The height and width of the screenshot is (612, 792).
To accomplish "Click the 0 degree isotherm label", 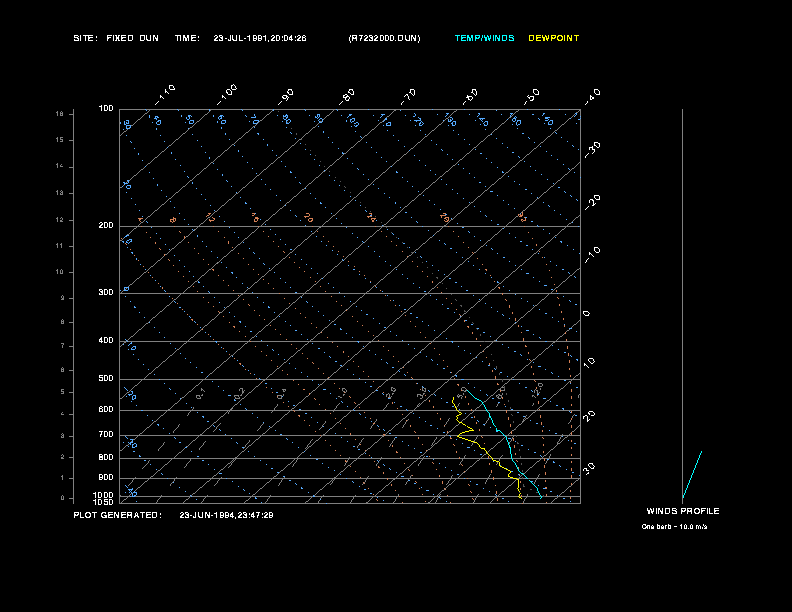I will coord(587,313).
